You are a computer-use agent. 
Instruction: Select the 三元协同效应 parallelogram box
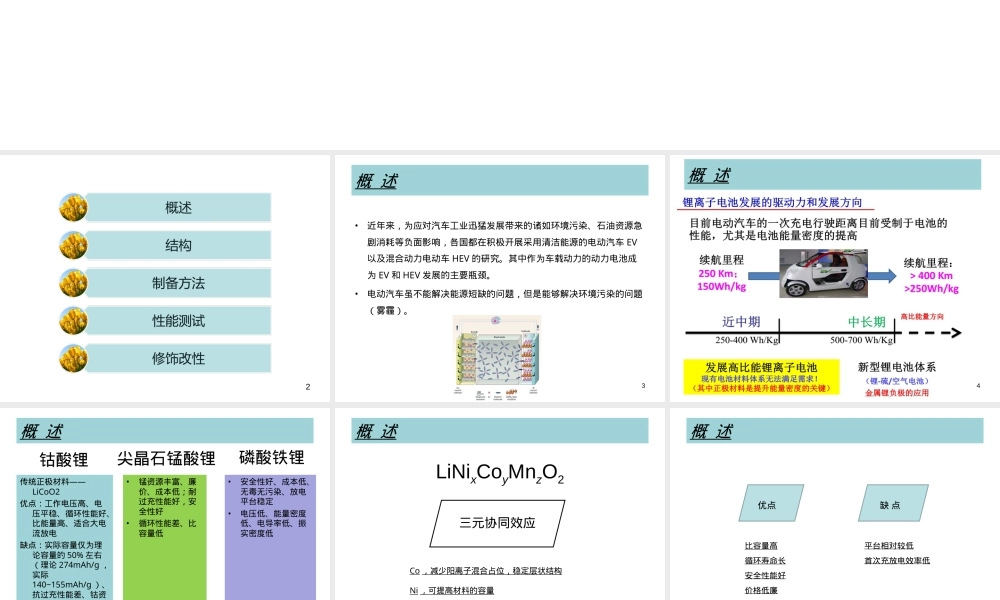click(x=497, y=523)
